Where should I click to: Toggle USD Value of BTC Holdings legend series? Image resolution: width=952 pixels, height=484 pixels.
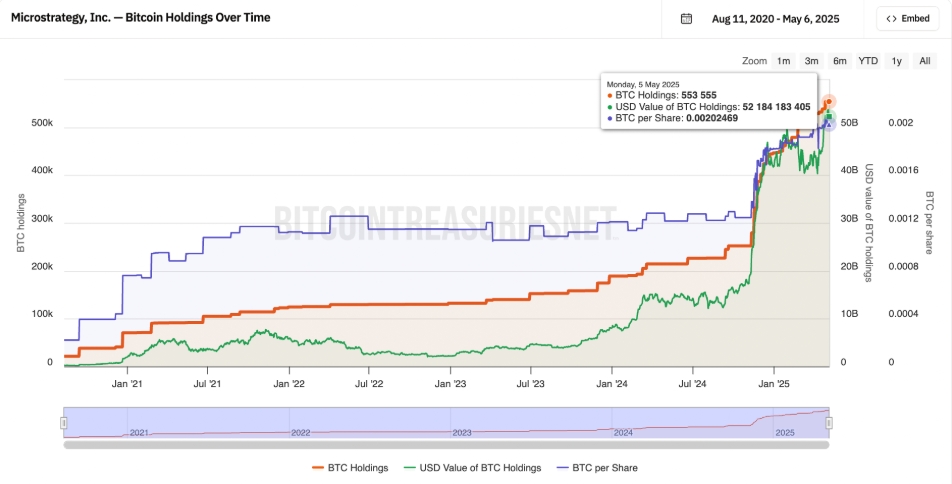(472, 468)
